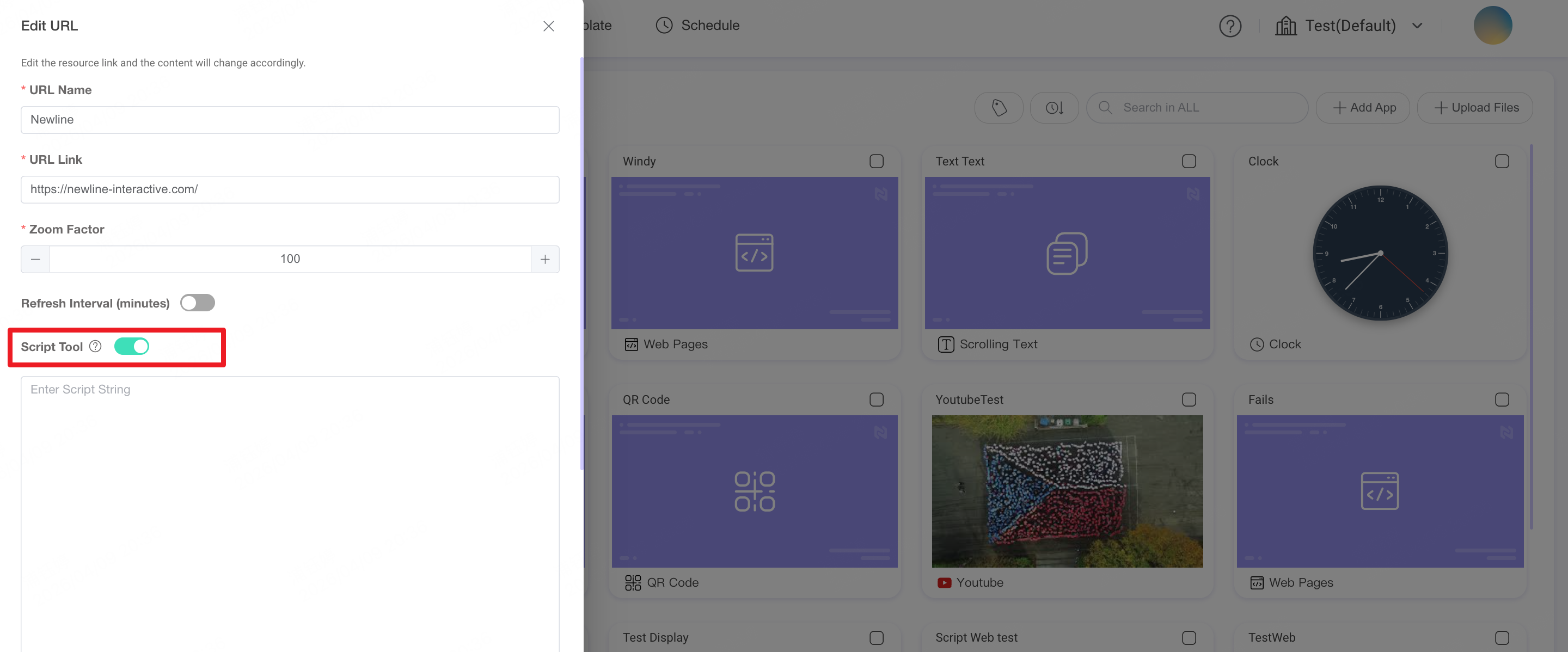
Task: Open the help question mark icon
Action: (1229, 26)
